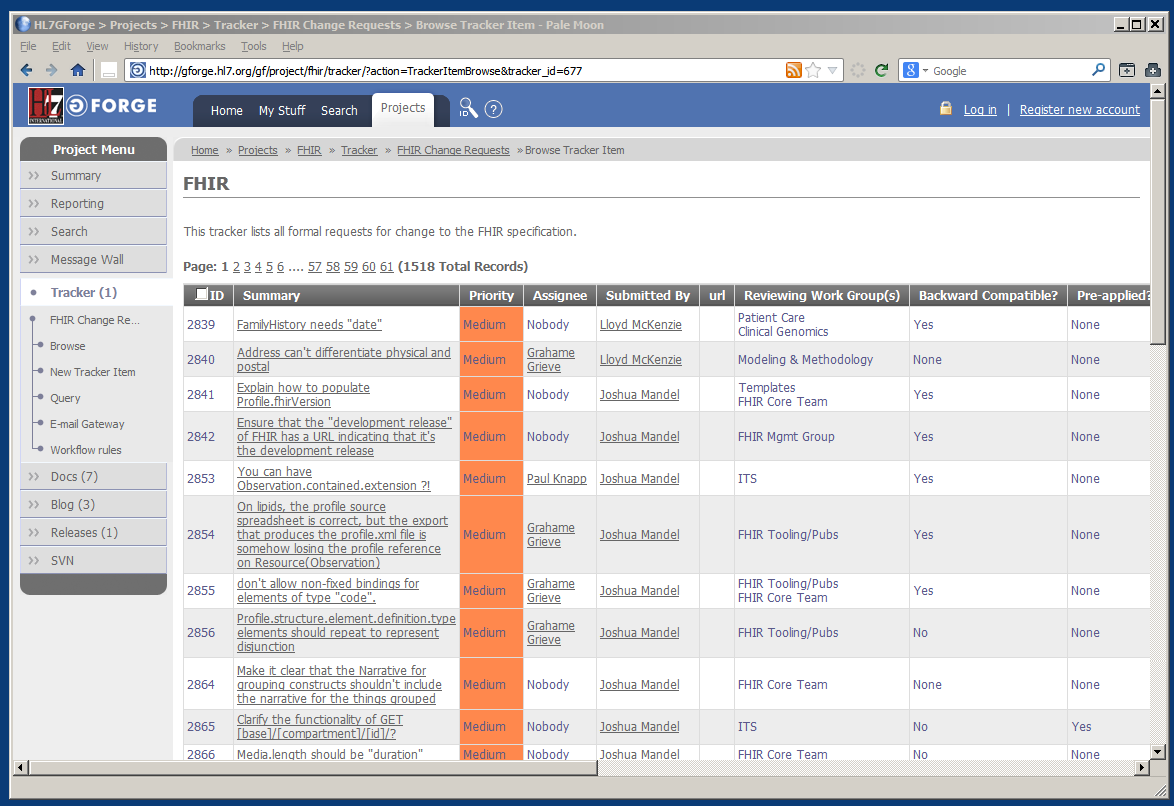Click Paul Knapp assignee link
1174x806 pixels.
coord(556,479)
